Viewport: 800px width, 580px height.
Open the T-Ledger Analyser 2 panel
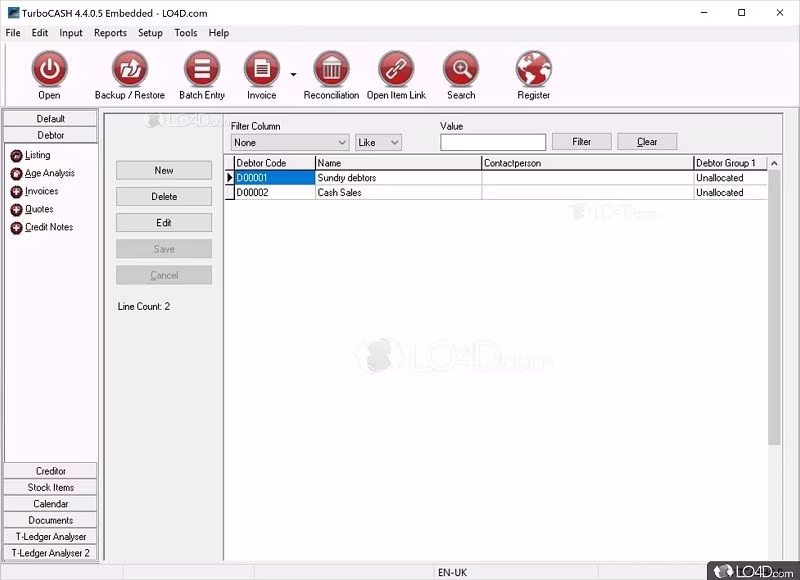tap(51, 553)
